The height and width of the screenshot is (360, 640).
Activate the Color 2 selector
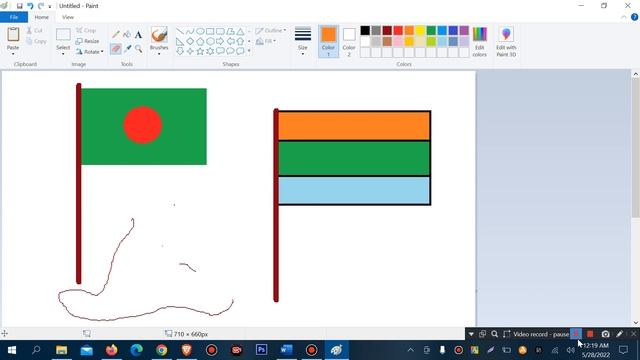[349, 41]
